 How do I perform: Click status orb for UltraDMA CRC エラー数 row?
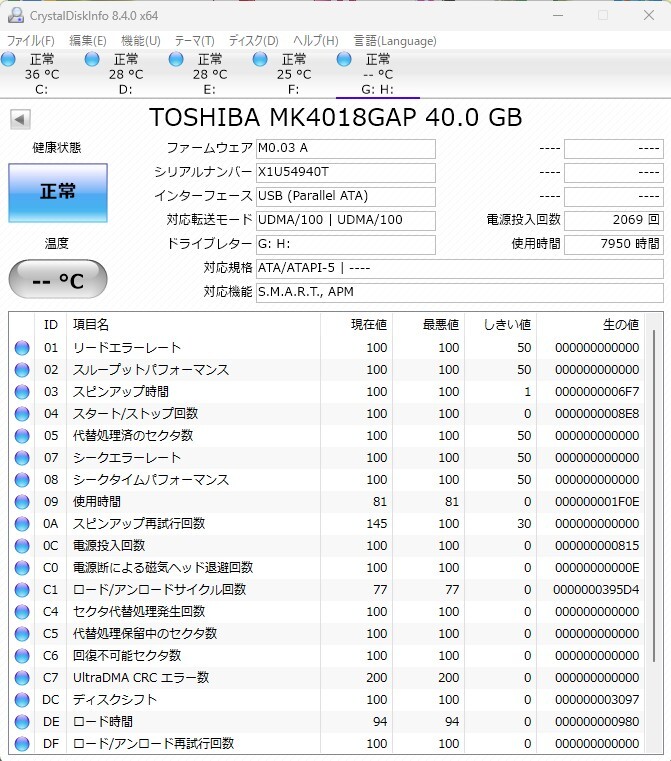[x=22, y=678]
